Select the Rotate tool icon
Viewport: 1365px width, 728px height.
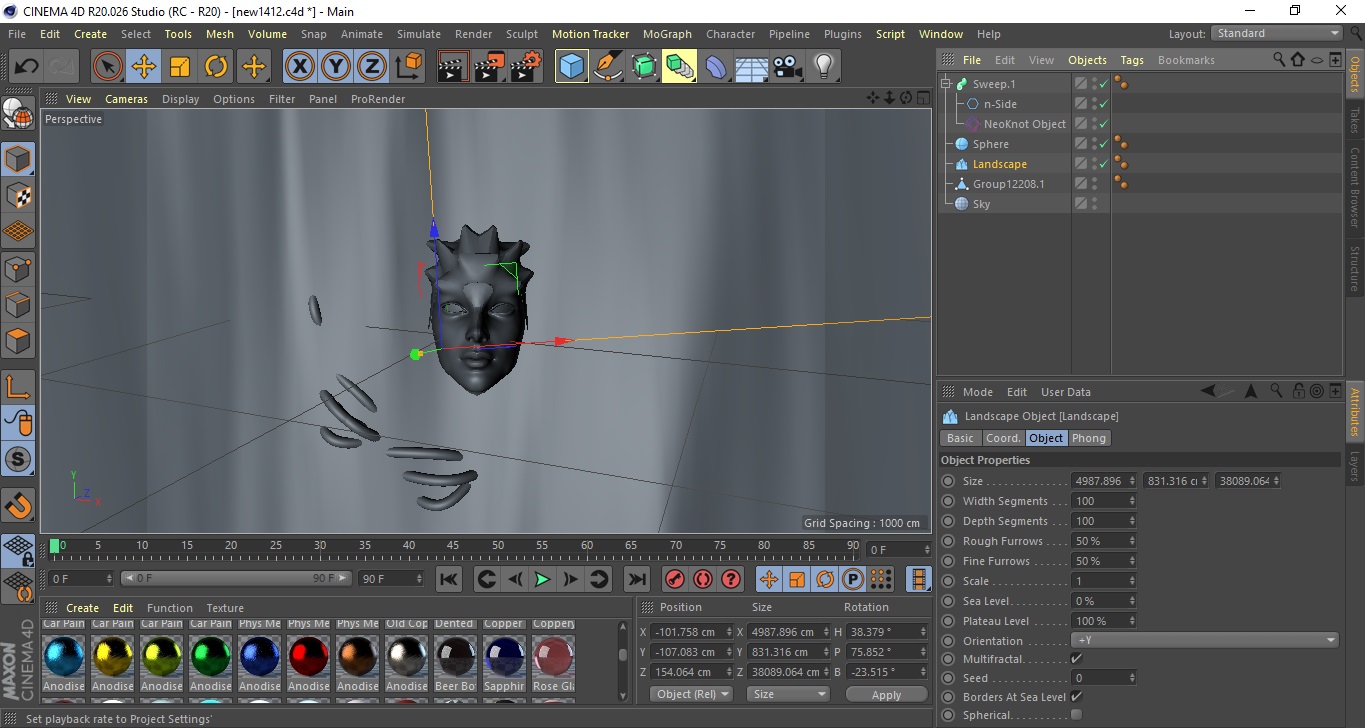pos(216,67)
